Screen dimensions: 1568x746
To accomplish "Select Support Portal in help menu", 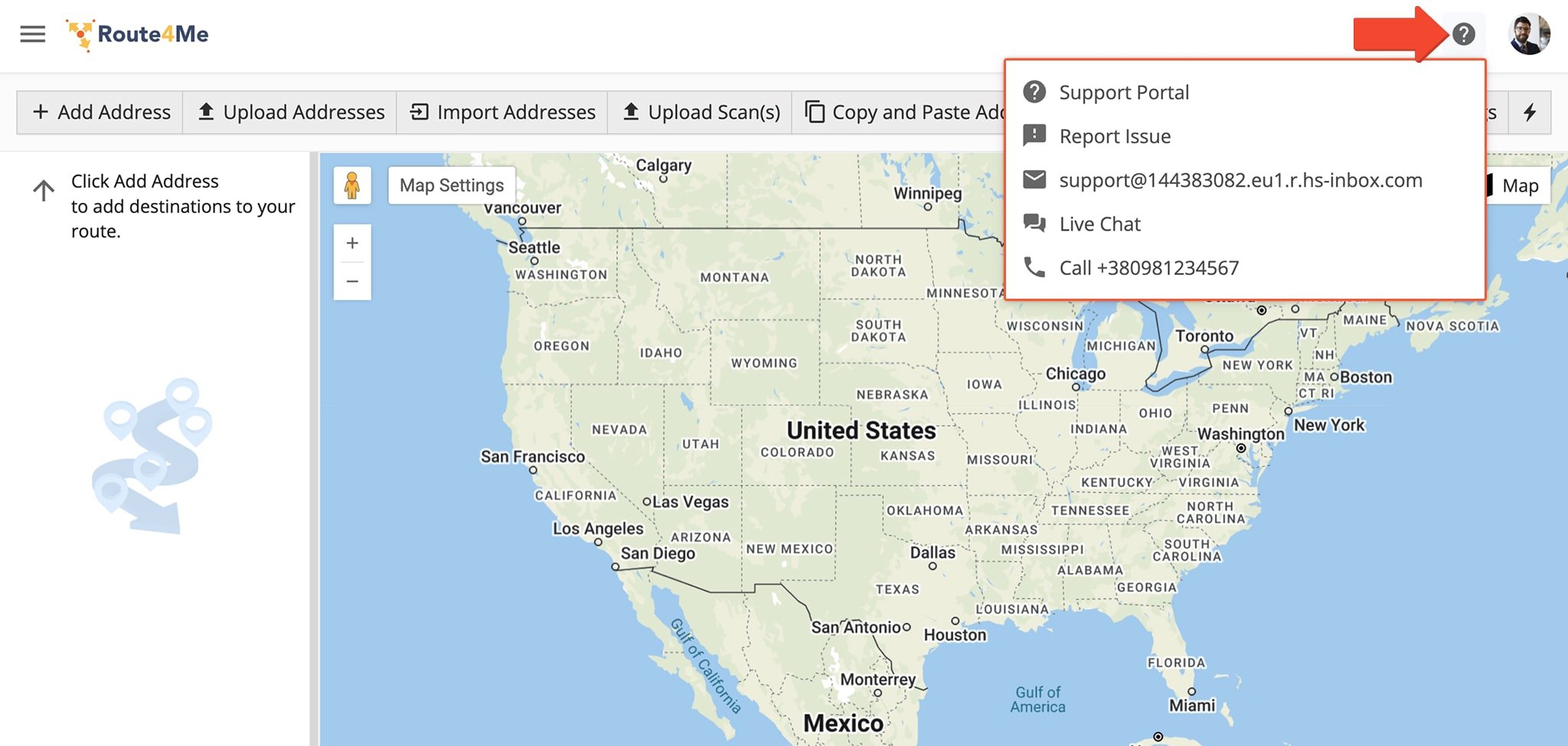I will click(x=1245, y=93).
